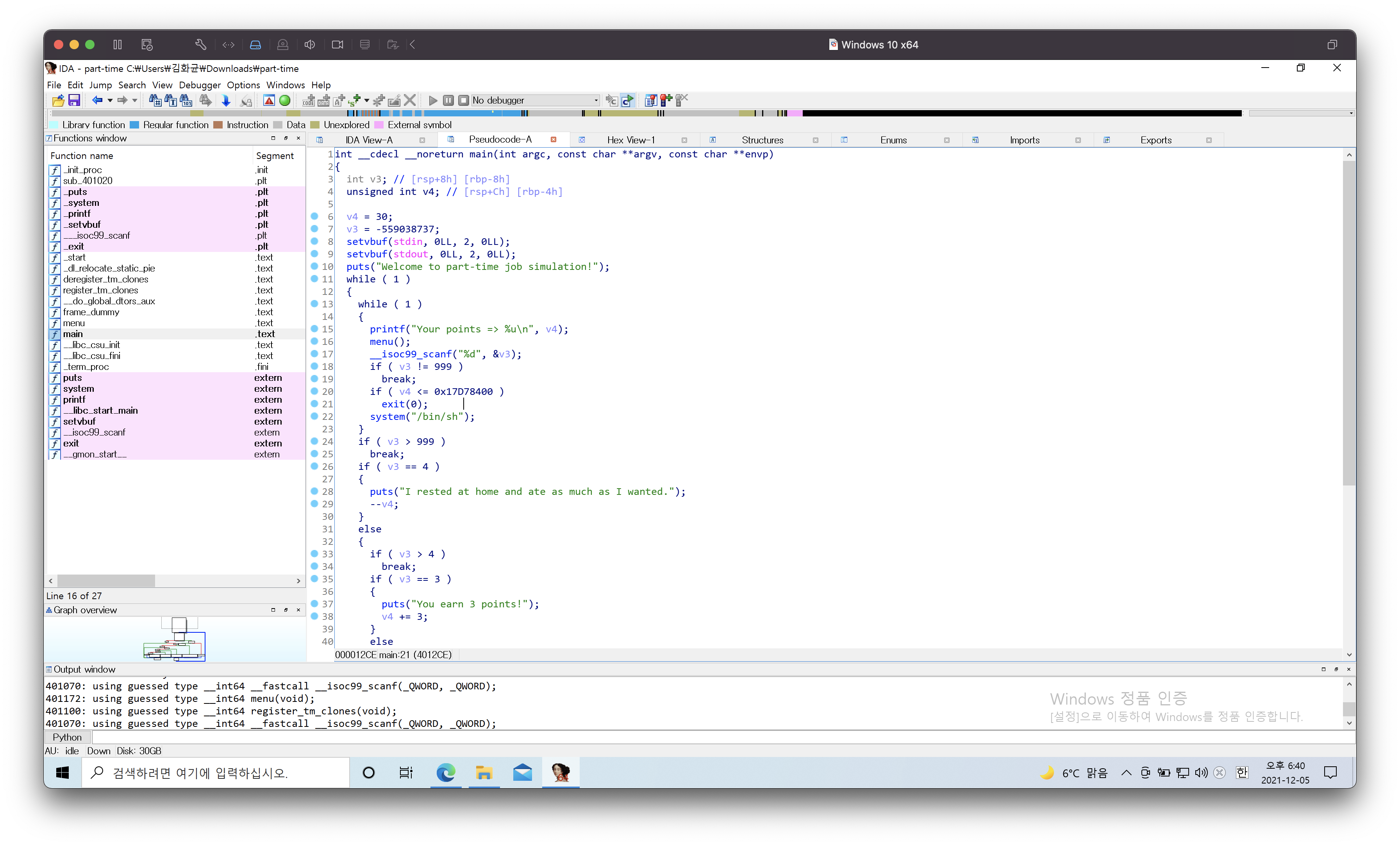Screen dimensions: 1400x846
Task: Click the blue Jump back arrow
Action: click(97, 100)
